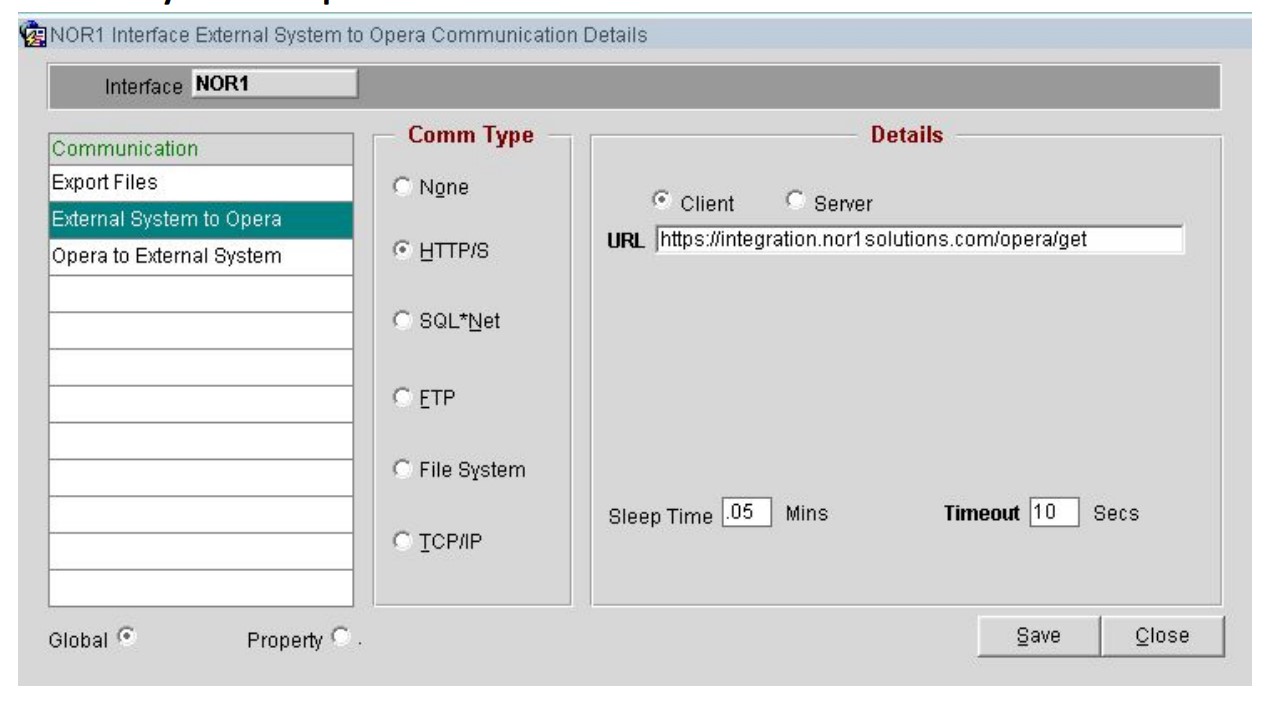Click the Communication list header
Screen dimensions: 1268x704
[201, 149]
